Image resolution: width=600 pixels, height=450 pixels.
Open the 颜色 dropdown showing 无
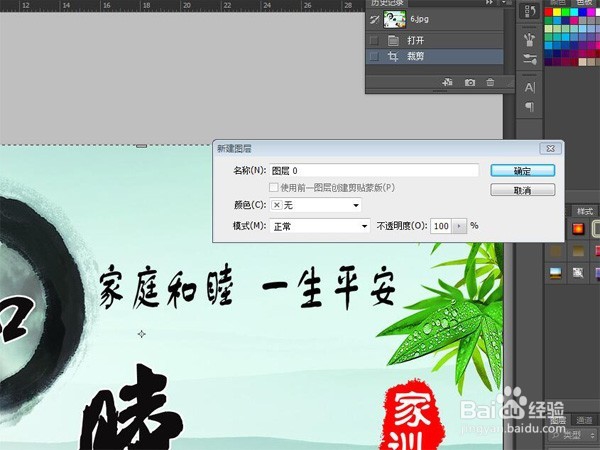point(315,205)
